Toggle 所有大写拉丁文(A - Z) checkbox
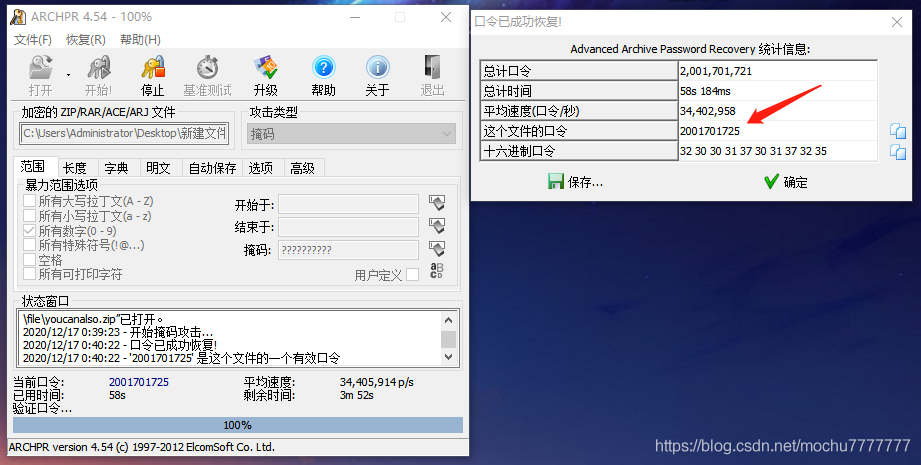921x465 pixels. pyautogui.click(x=29, y=201)
